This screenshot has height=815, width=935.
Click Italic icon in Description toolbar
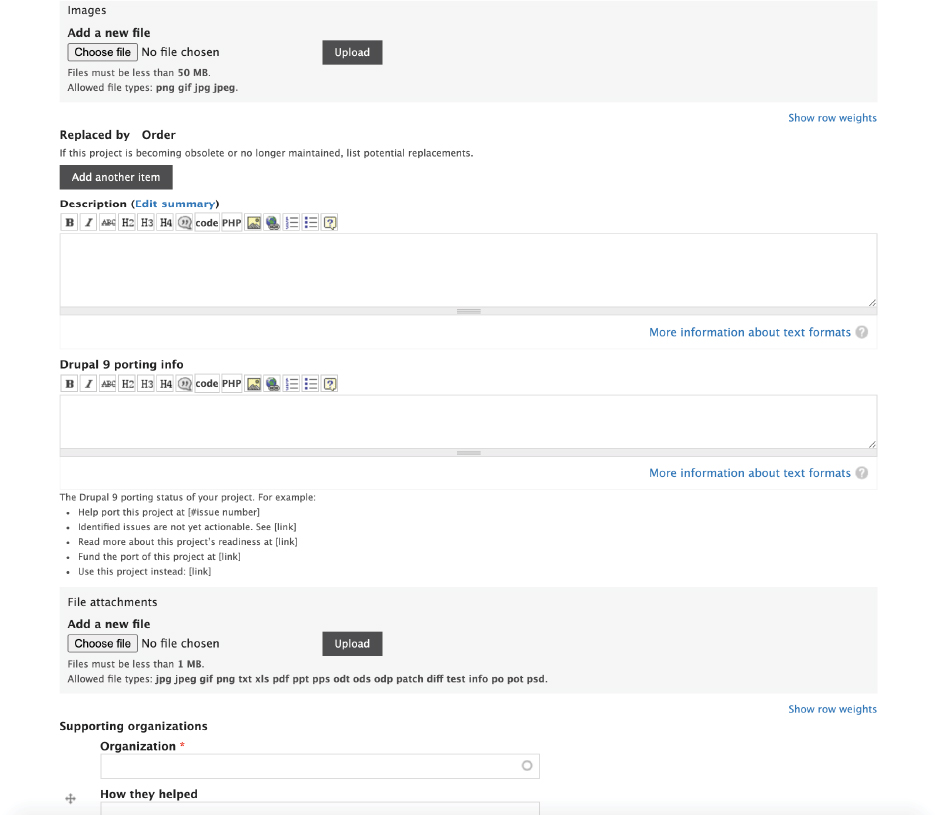tap(89, 222)
